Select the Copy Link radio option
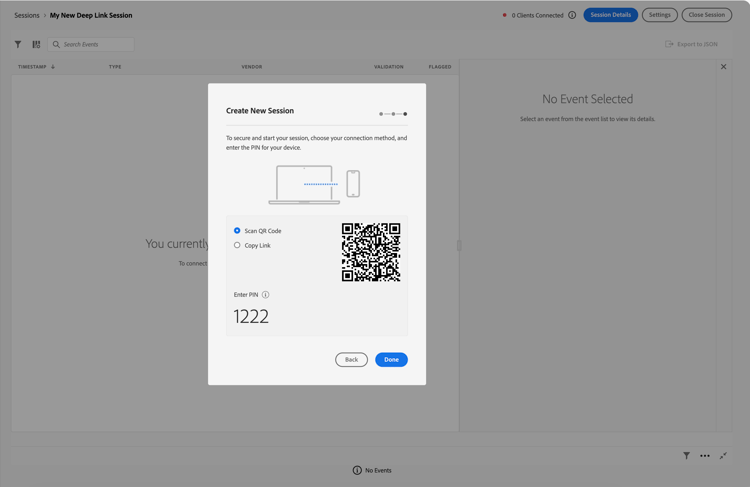Image resolution: width=750 pixels, height=487 pixels. [x=237, y=245]
